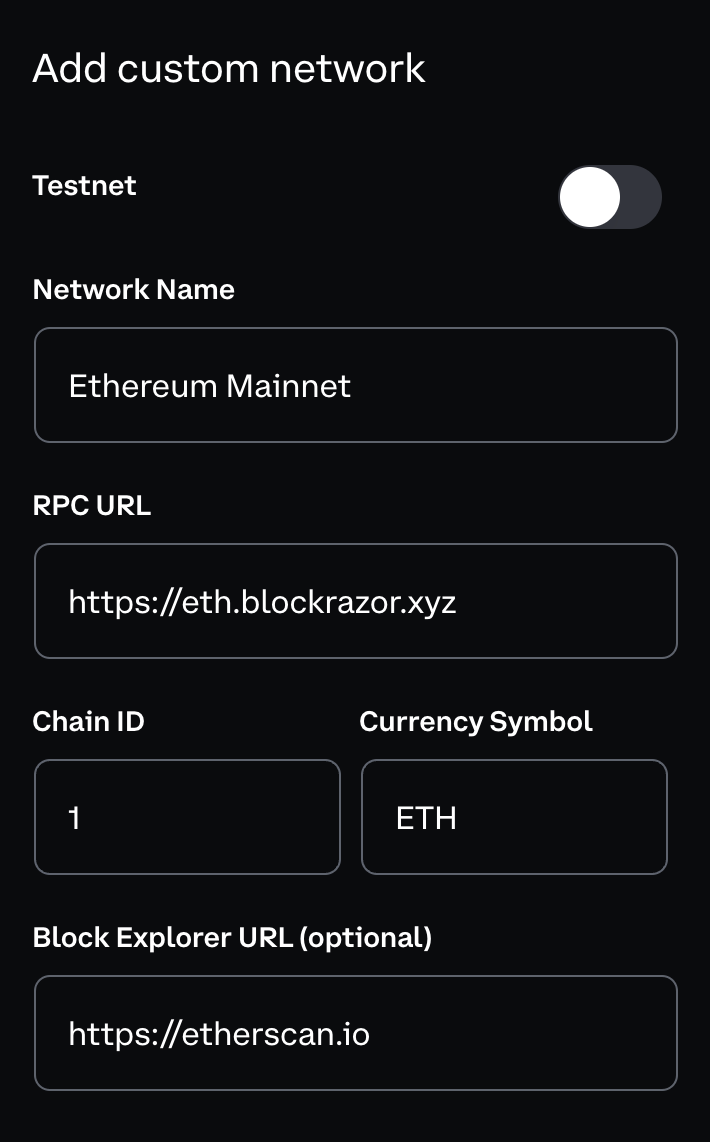Toggle the Testnet switch
This screenshot has width=710, height=1142.
(x=610, y=197)
